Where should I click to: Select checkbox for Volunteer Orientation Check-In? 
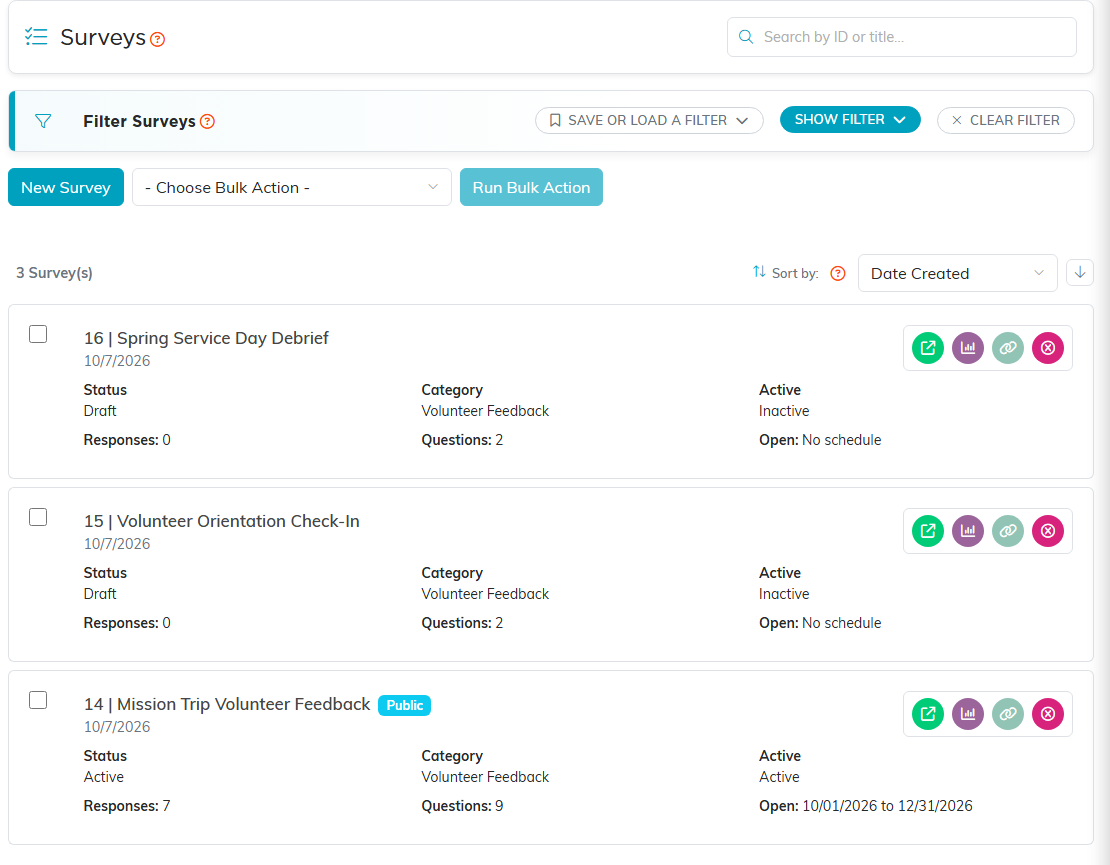tap(38, 517)
